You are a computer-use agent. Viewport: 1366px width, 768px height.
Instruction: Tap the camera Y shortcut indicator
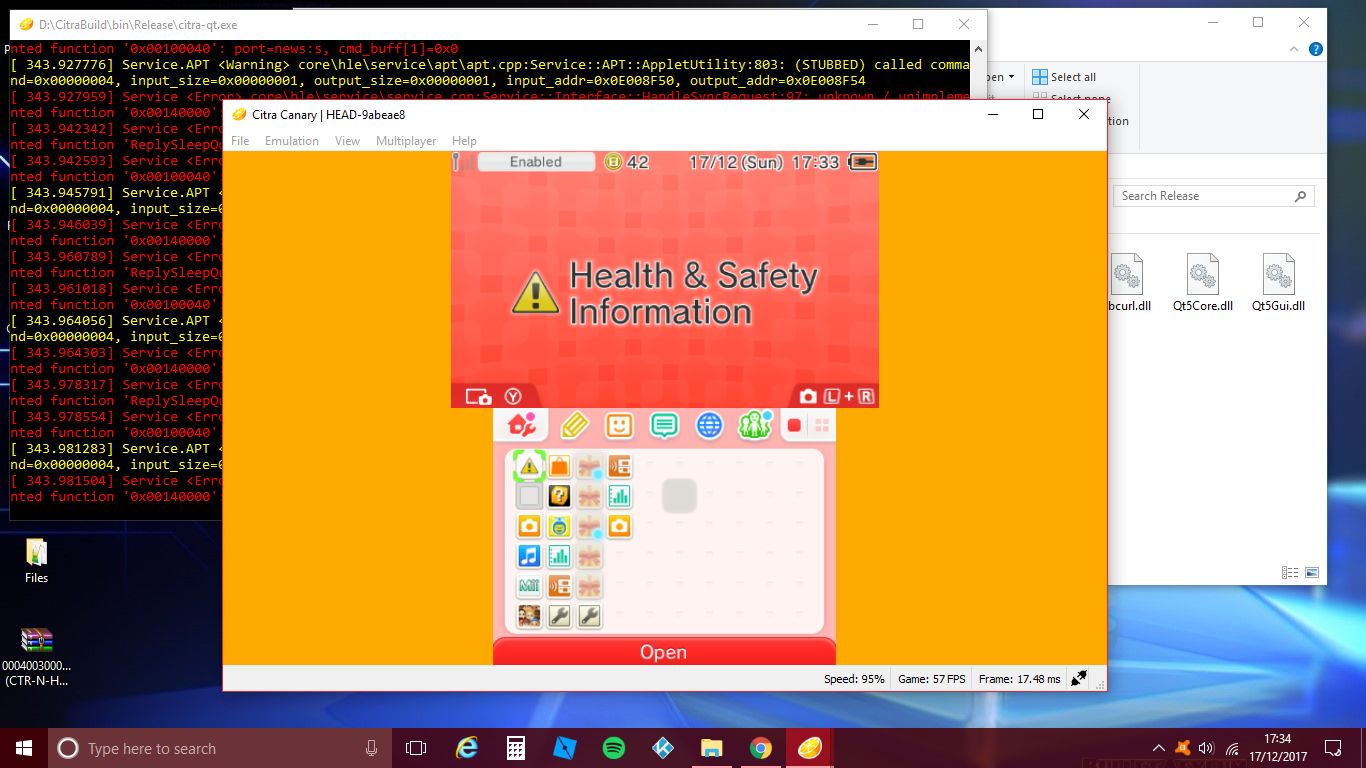point(494,396)
